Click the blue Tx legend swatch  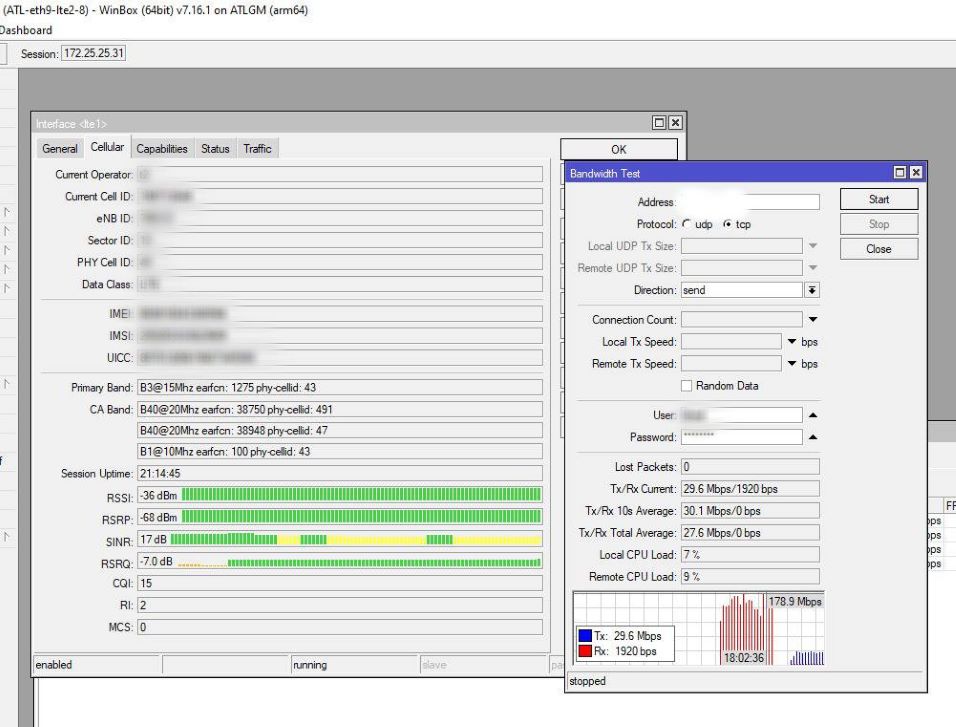pyautogui.click(x=585, y=636)
